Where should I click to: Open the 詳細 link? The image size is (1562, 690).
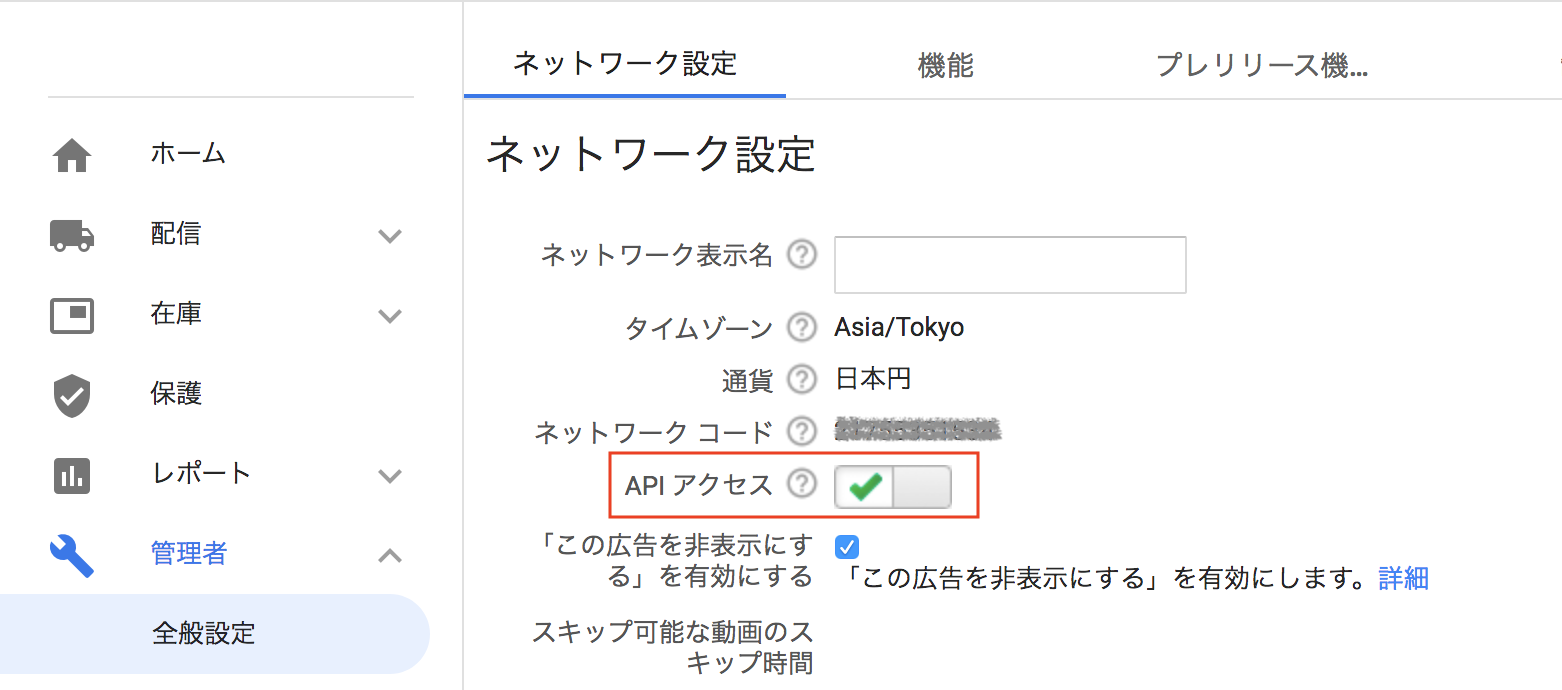point(1404,578)
